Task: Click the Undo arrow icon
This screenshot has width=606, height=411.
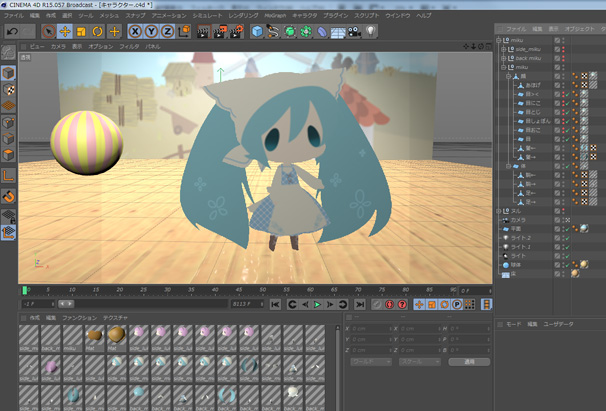Action: click(12, 31)
